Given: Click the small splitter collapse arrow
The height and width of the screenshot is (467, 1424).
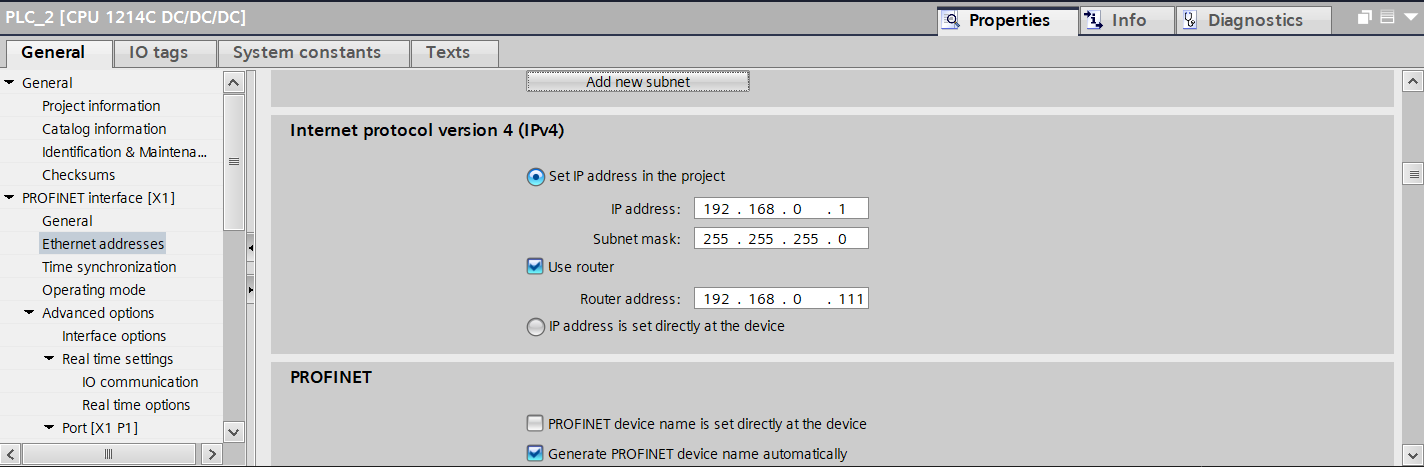Looking at the screenshot, I should [x=250, y=247].
